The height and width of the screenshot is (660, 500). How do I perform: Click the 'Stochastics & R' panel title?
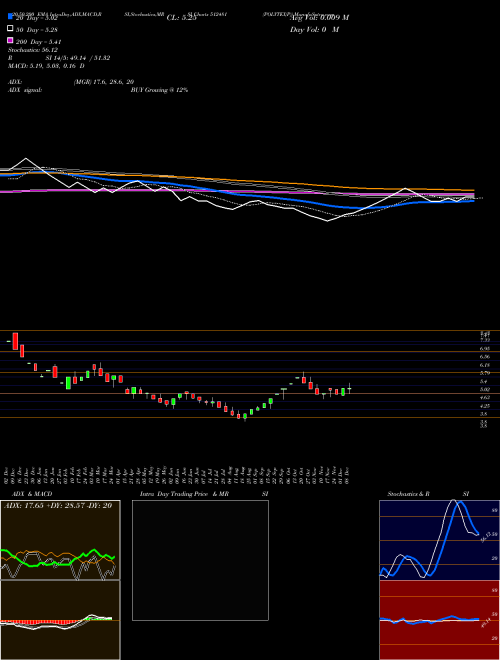pos(408,494)
